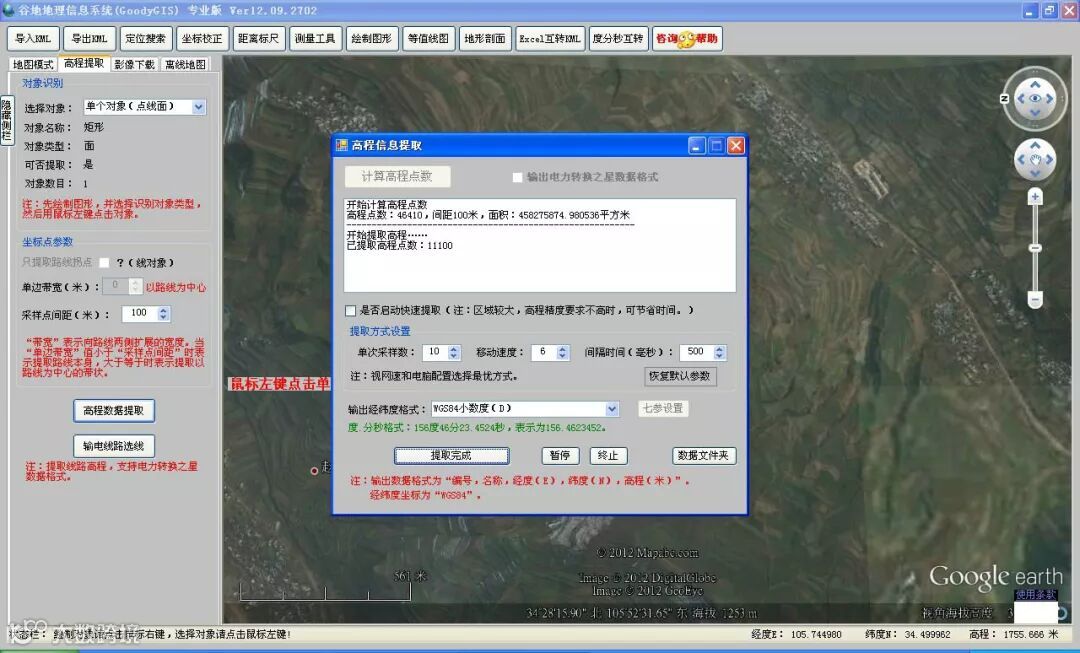Screen dimensions: 1080x653
Task: Toggle the 只提取路线拐点 checkbox
Action: click(104, 262)
